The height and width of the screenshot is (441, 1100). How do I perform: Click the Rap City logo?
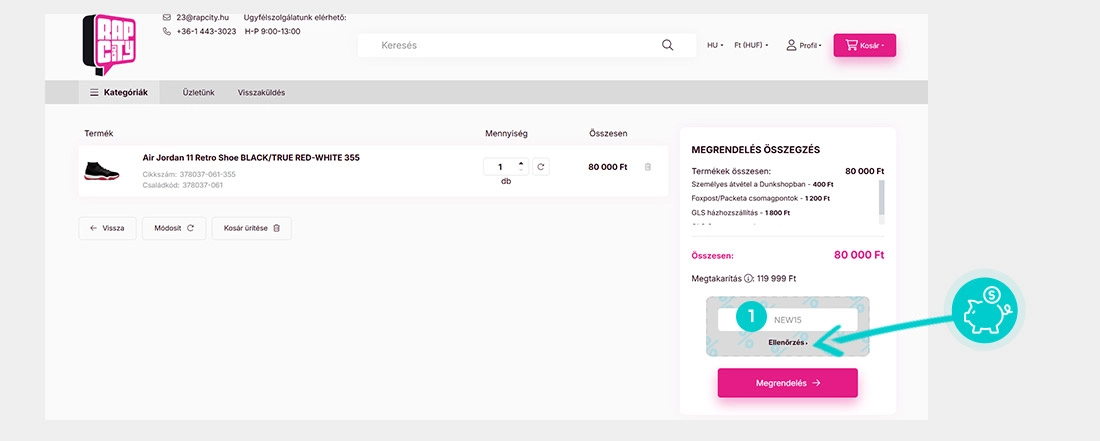(109, 44)
